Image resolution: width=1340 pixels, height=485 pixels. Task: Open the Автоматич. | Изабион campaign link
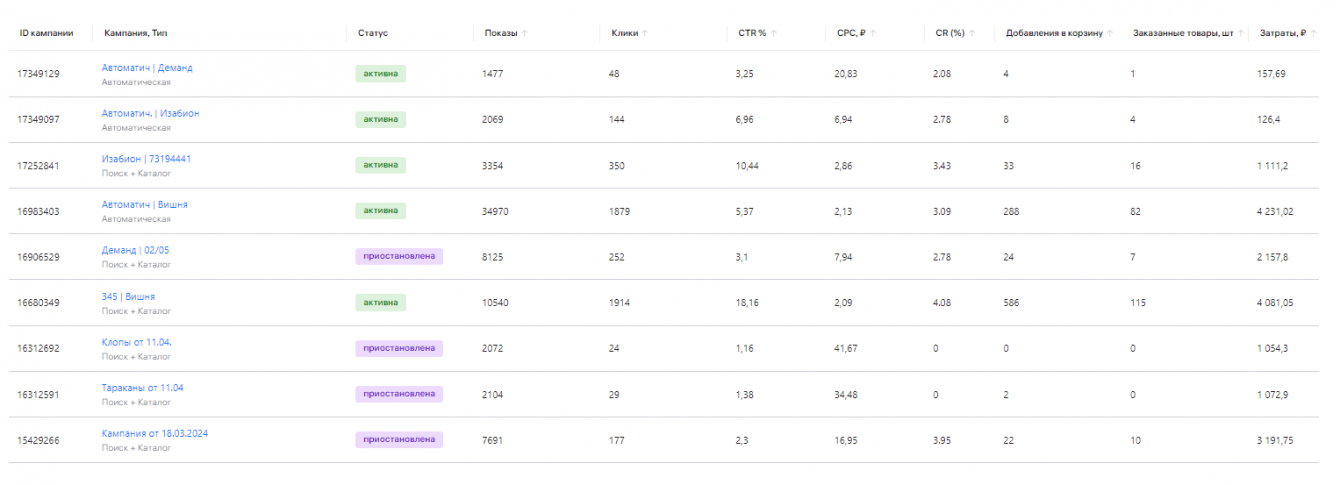pyautogui.click(x=150, y=113)
